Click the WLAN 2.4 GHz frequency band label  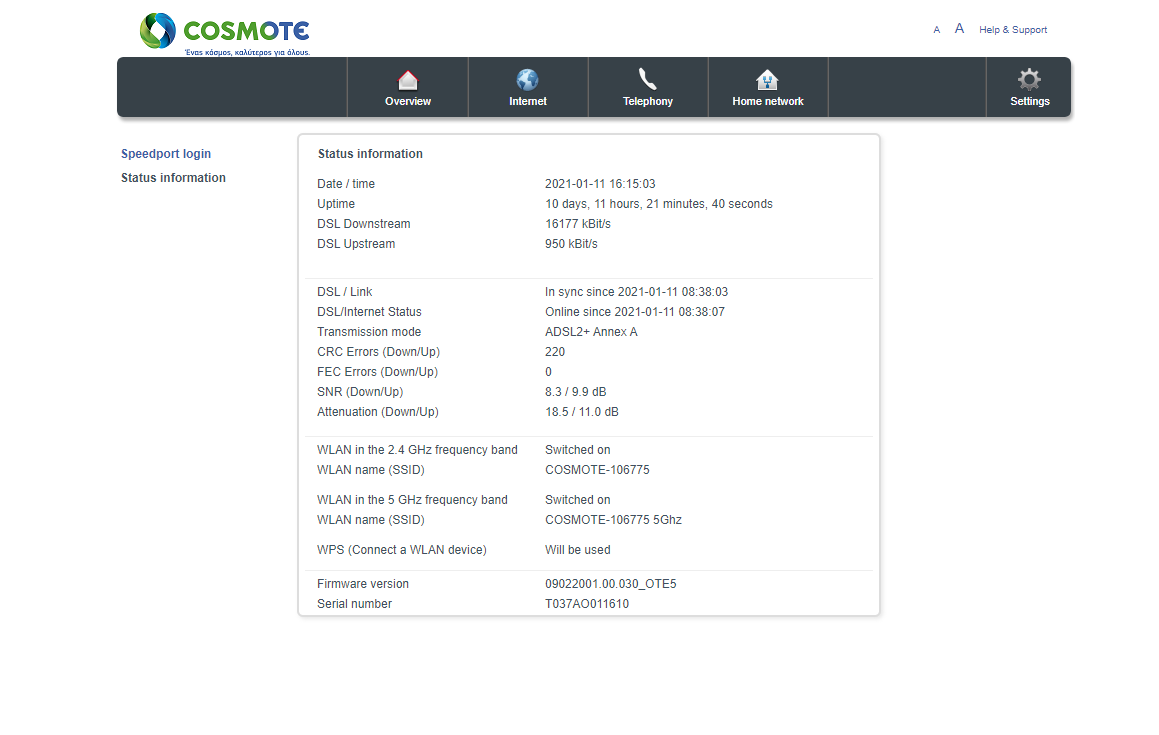(x=418, y=450)
